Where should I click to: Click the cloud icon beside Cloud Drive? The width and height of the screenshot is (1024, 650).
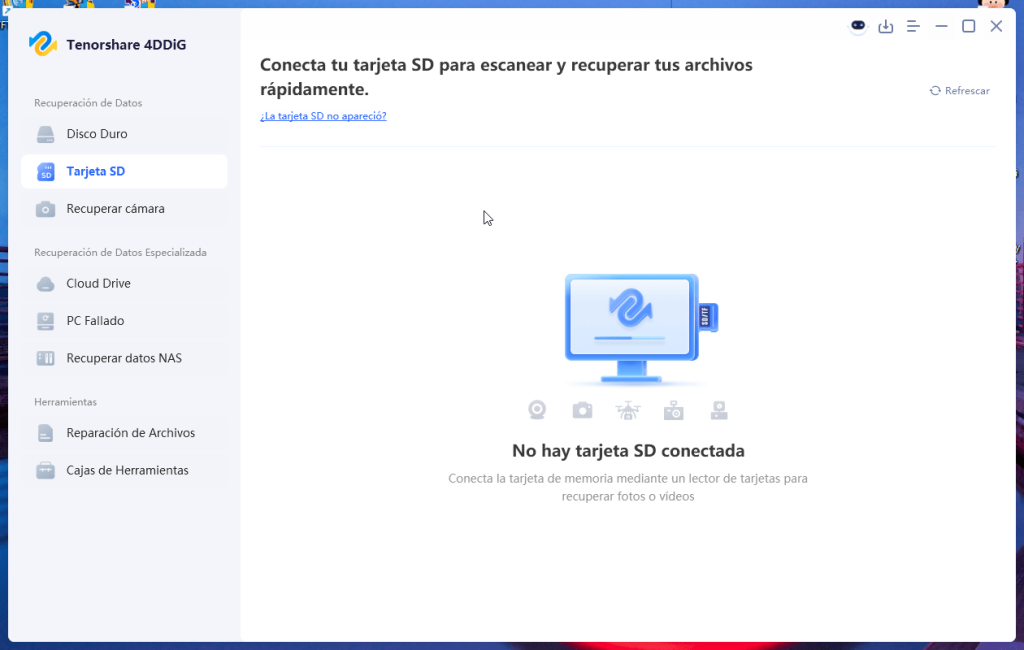[x=45, y=284]
